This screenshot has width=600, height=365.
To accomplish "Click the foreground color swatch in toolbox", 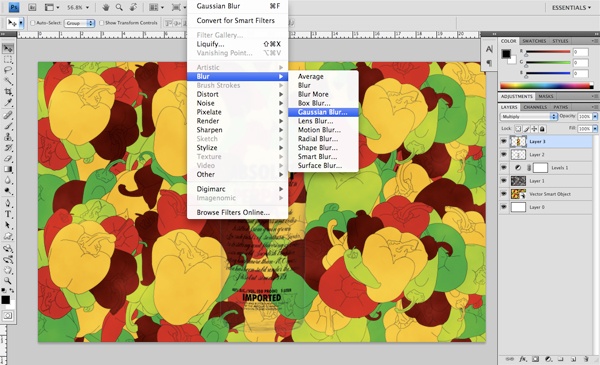I will pos(5,300).
